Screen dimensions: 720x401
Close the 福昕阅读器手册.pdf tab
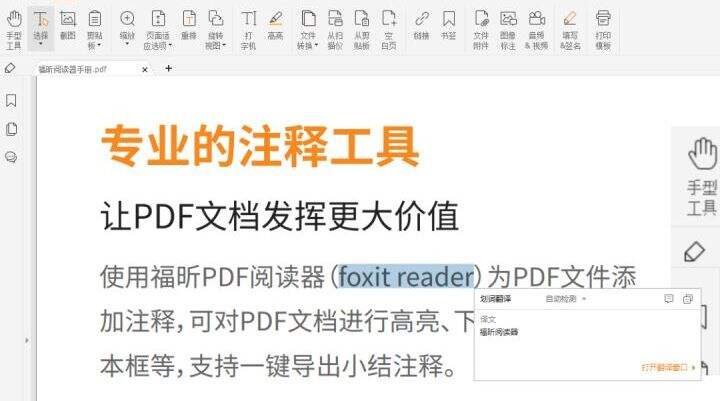coord(145,69)
